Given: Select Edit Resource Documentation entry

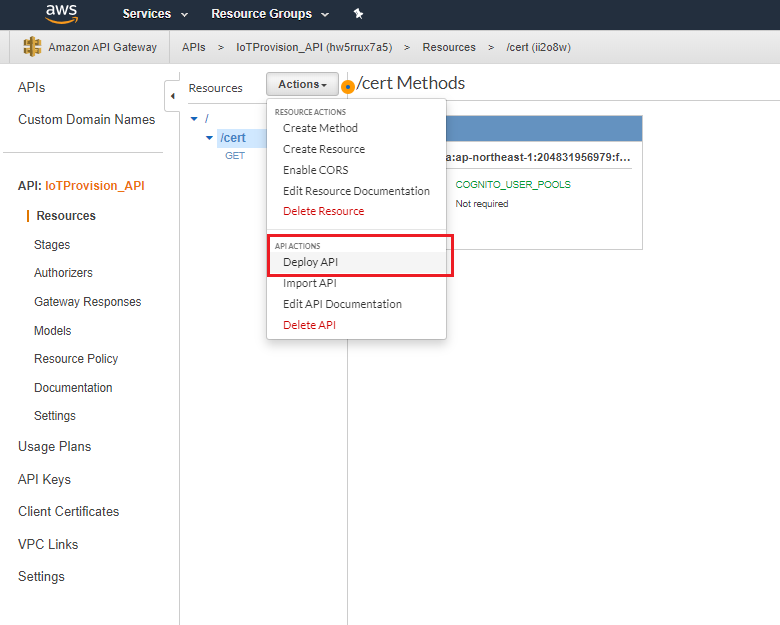Looking at the screenshot, I should [356, 191].
